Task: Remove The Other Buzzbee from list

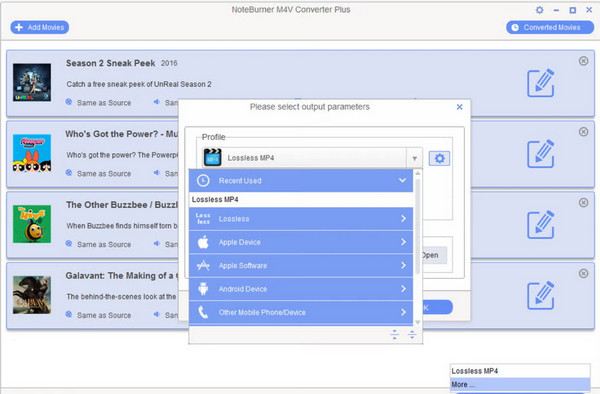Action: pyautogui.click(x=583, y=202)
